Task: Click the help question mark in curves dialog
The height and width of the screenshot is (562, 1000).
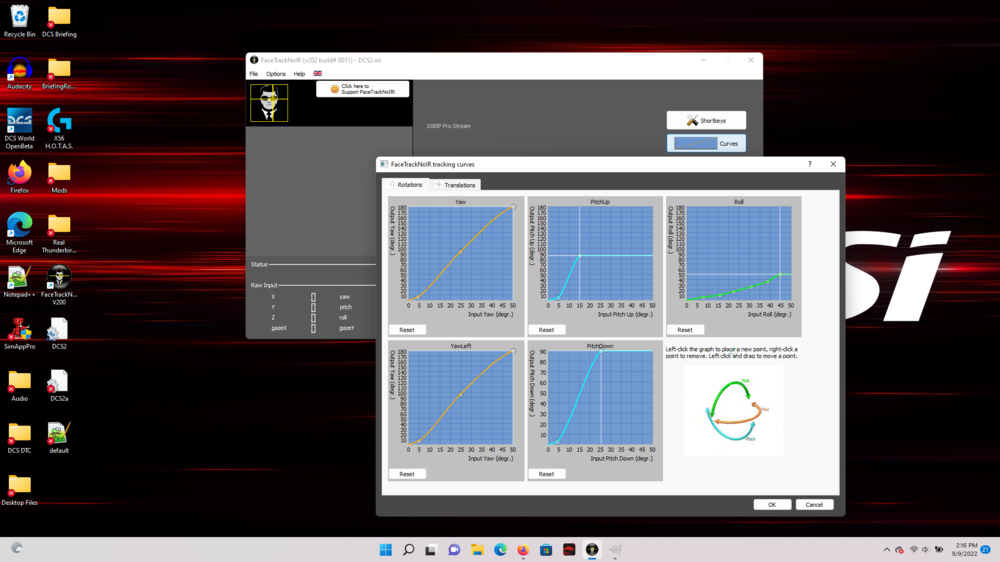Action: (x=810, y=164)
